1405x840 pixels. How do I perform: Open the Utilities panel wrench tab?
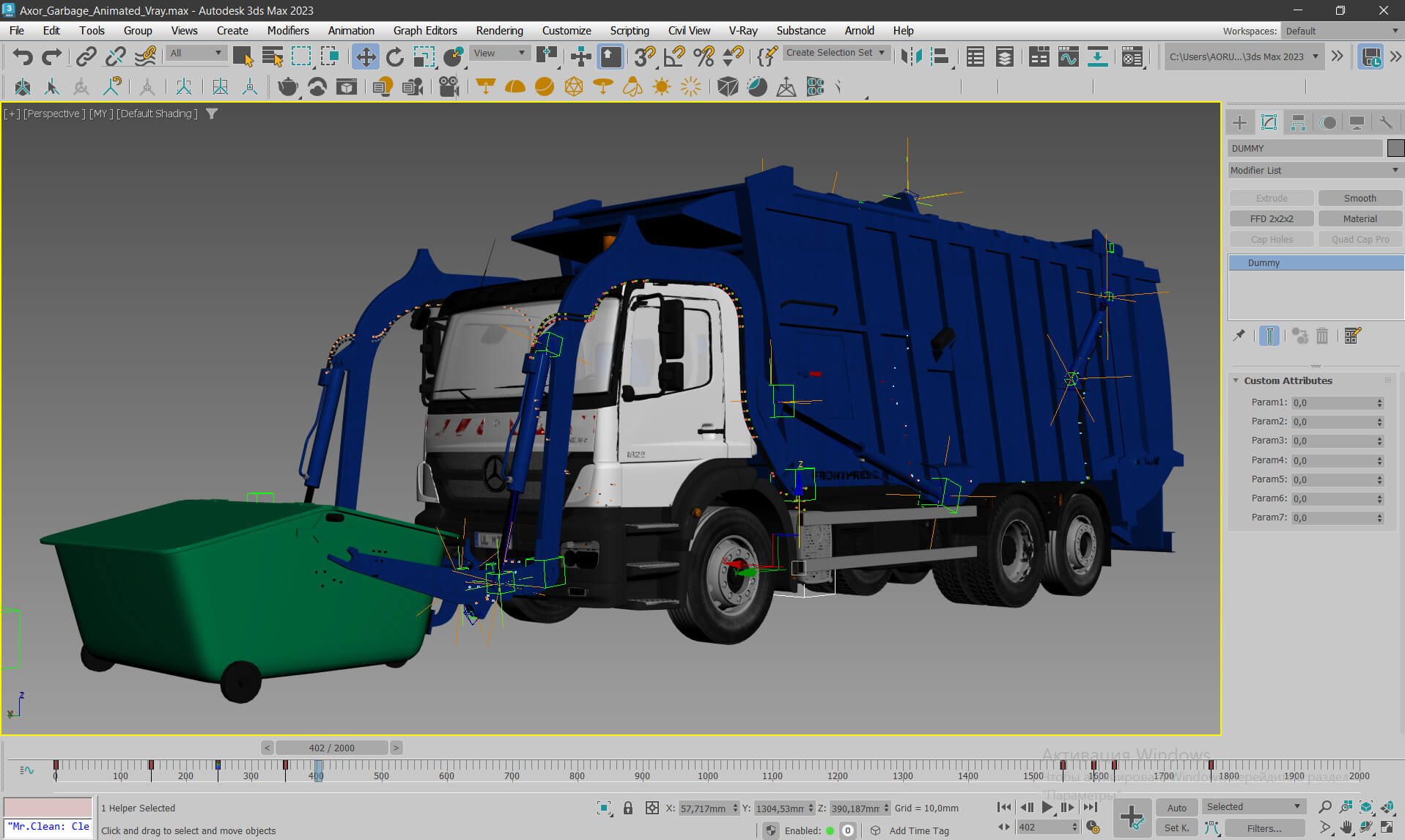1385,122
